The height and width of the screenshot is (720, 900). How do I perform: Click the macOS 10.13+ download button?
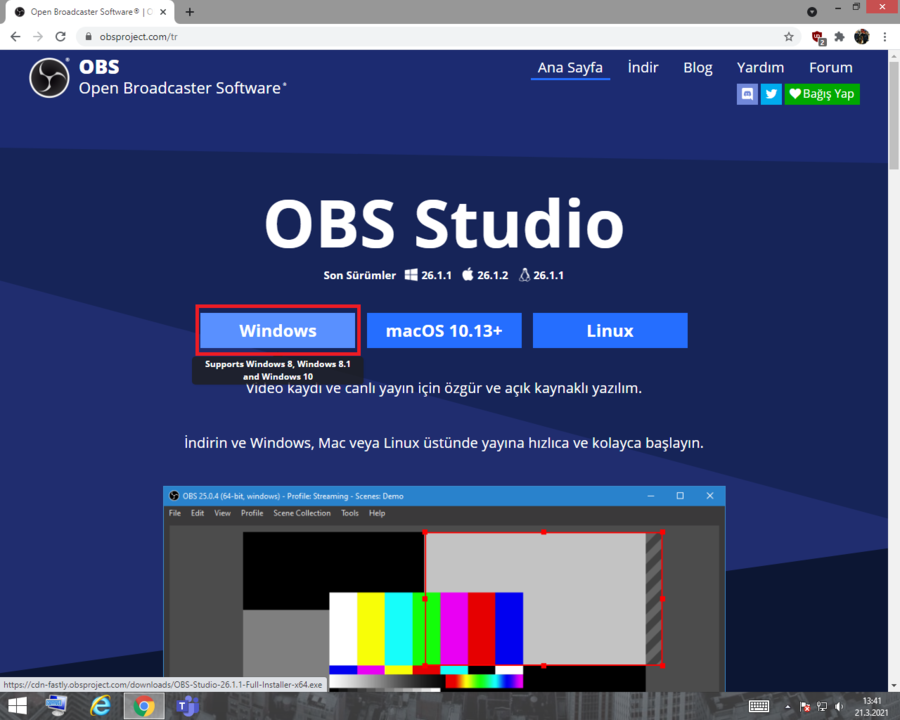444,330
